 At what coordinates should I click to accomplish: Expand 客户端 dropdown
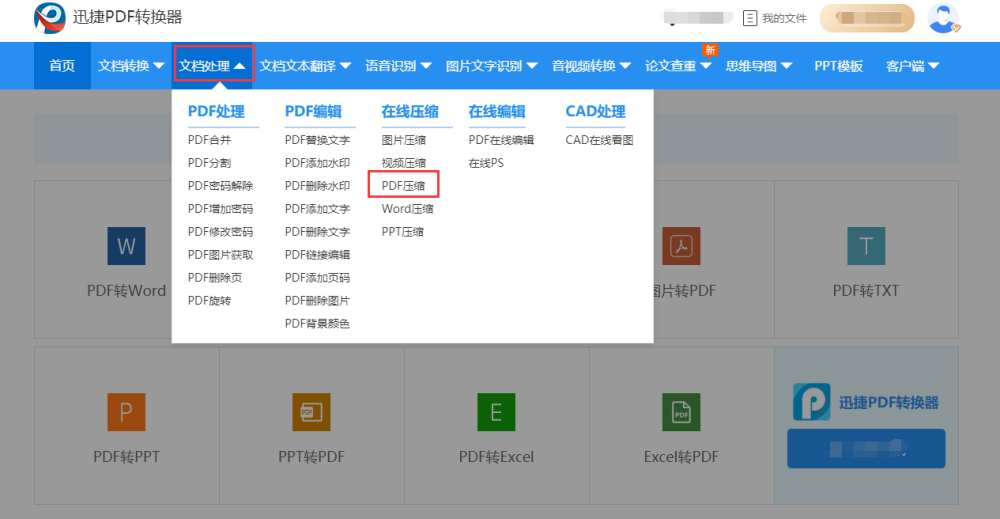[912, 66]
